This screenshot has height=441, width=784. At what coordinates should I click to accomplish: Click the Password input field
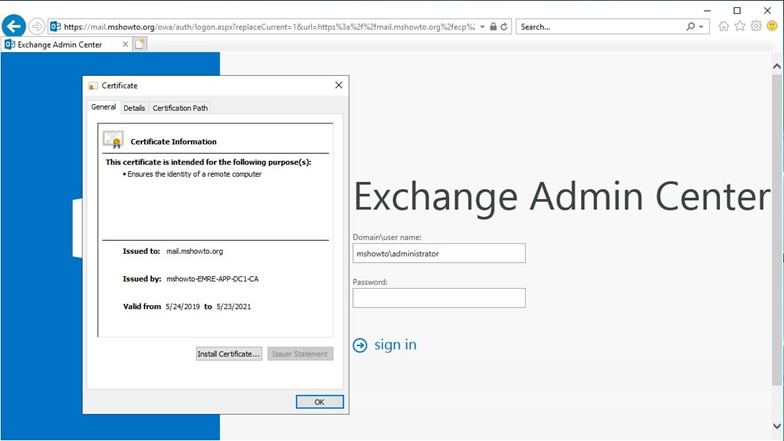click(439, 298)
